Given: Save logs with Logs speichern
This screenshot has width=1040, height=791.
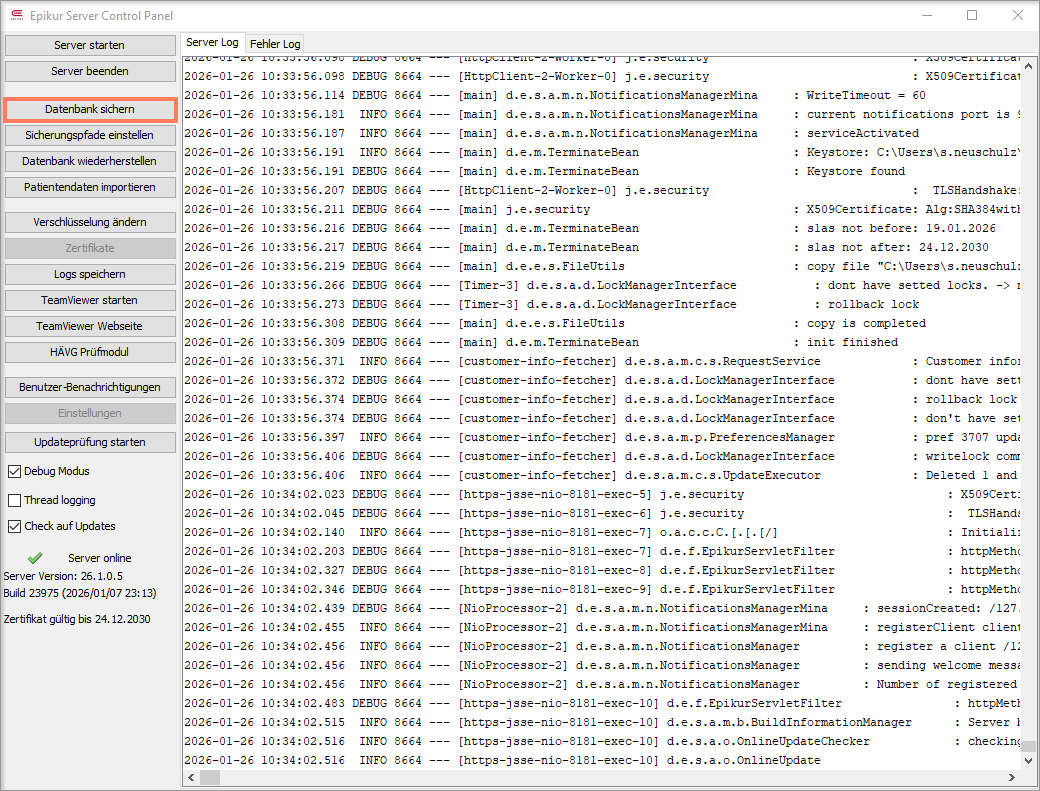Looking at the screenshot, I should pos(90,274).
